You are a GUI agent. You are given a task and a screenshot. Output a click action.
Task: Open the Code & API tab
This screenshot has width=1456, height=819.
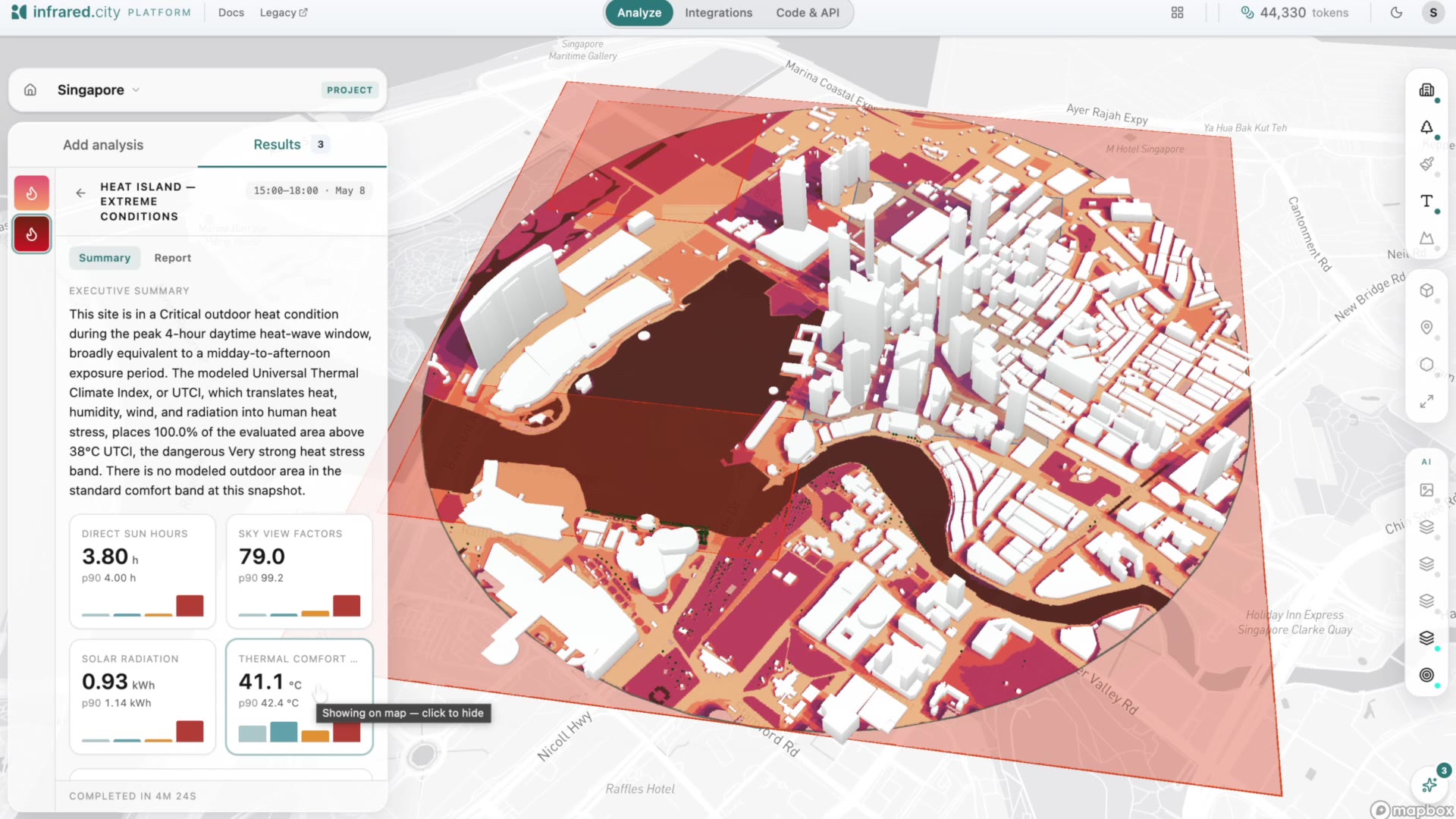pyautogui.click(x=808, y=13)
